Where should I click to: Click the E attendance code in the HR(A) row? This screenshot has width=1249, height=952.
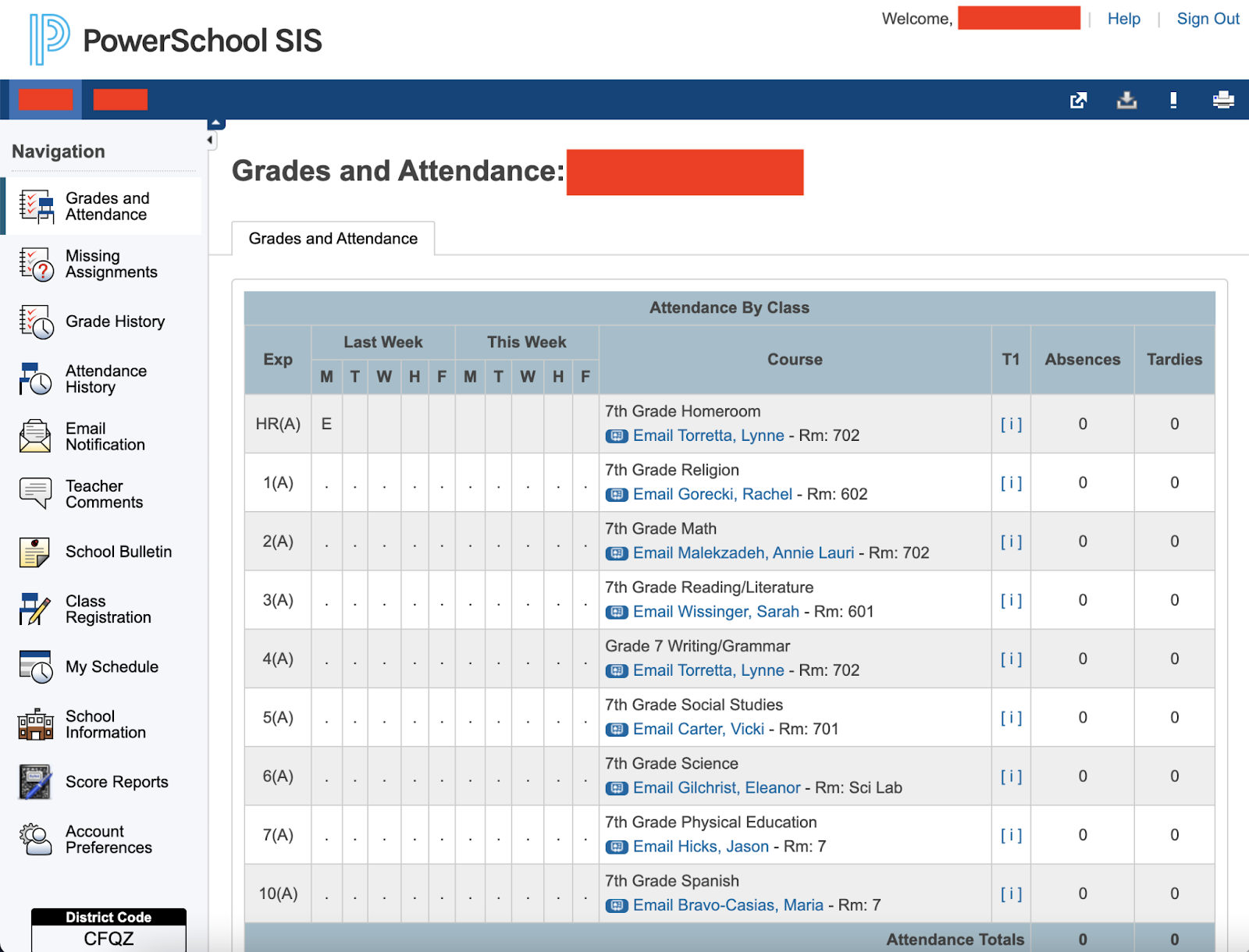coord(326,424)
